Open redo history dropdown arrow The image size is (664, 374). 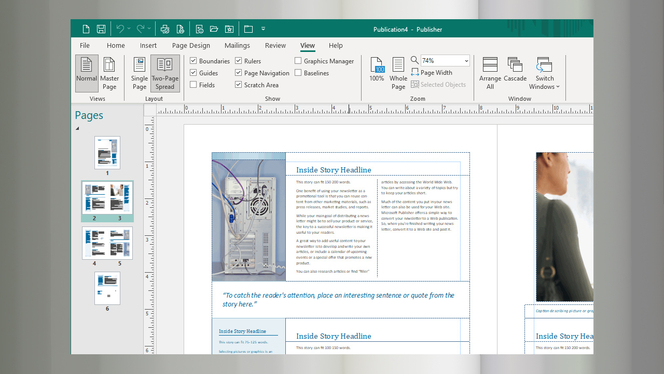click(x=149, y=29)
